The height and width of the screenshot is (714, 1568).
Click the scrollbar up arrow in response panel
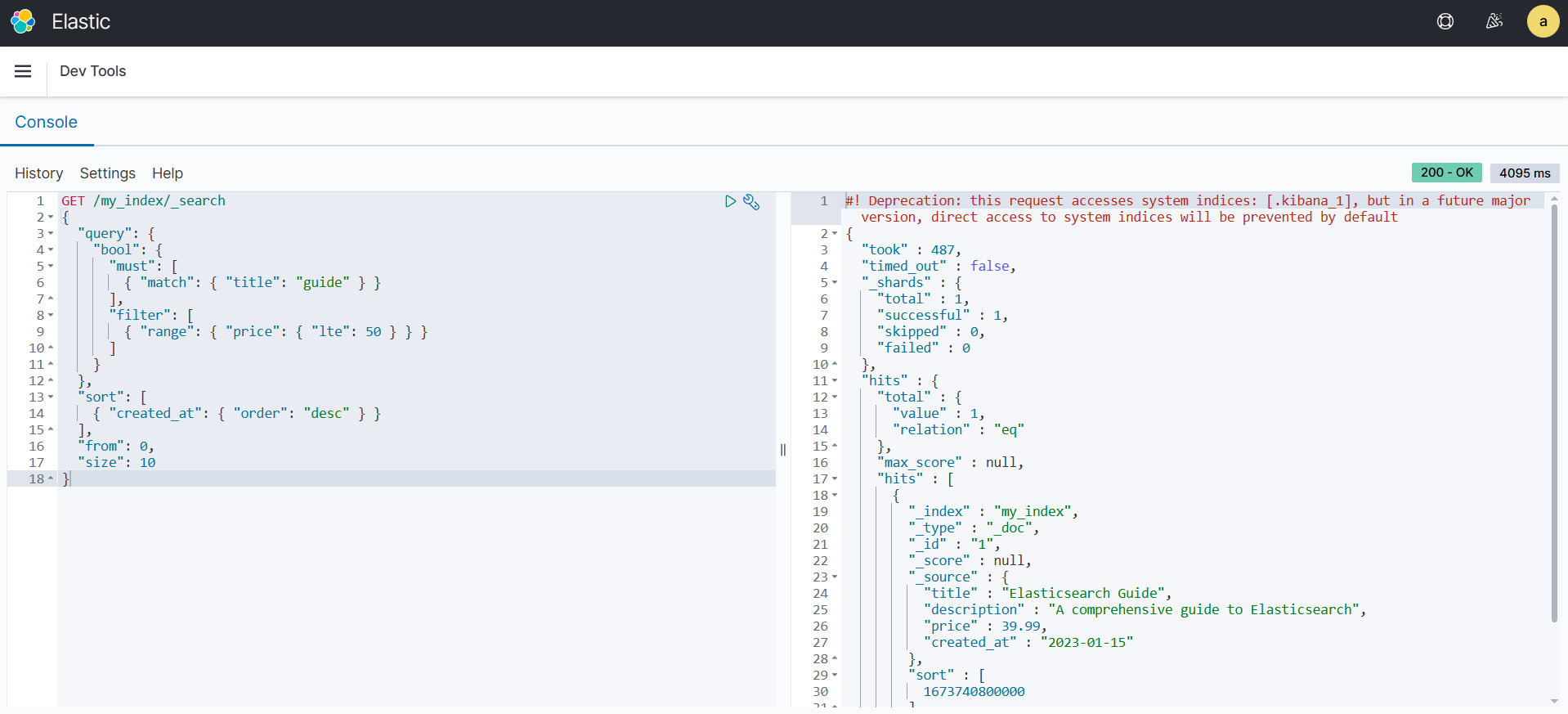point(1554,198)
